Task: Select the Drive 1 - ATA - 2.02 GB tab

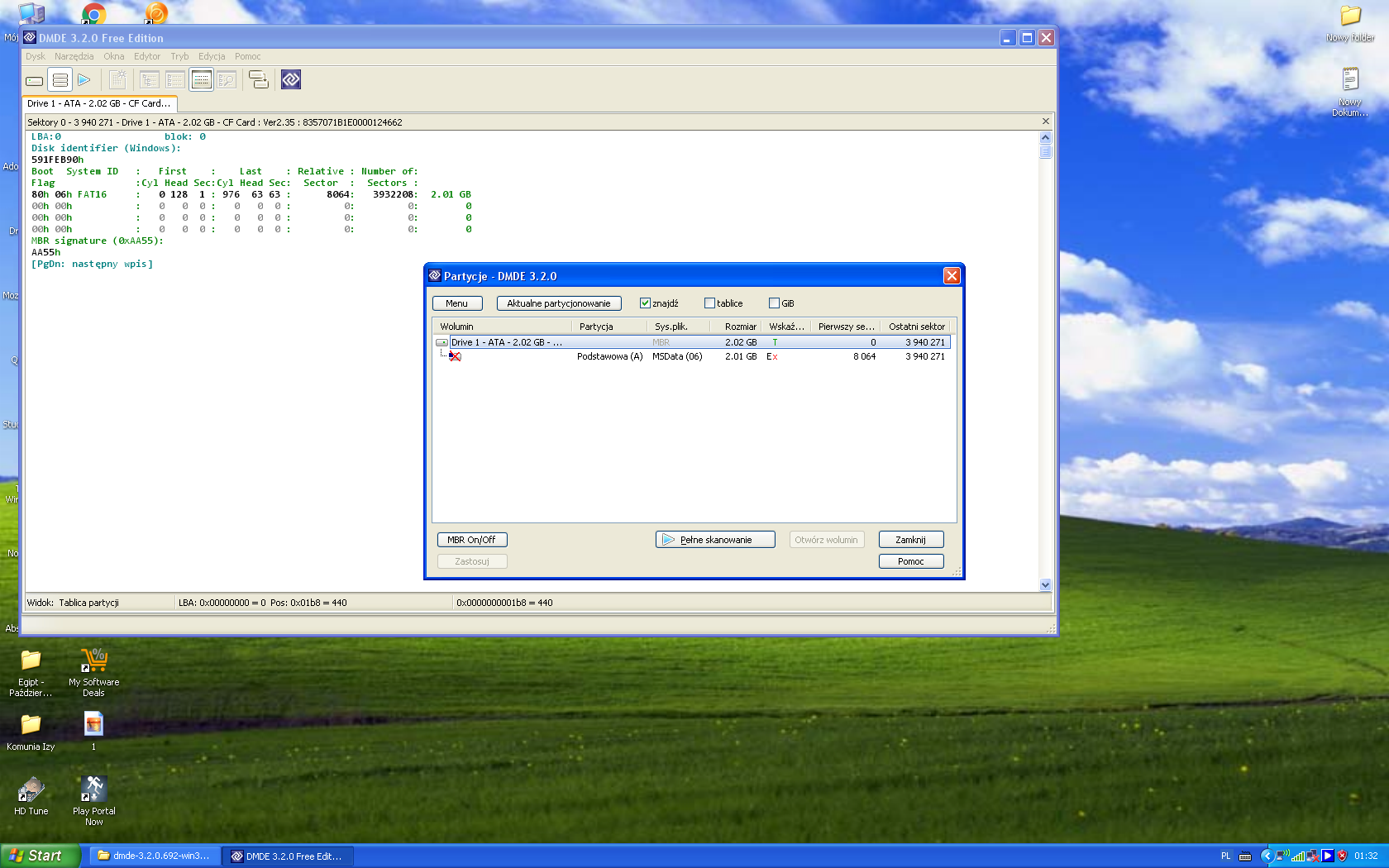Action: (99, 103)
